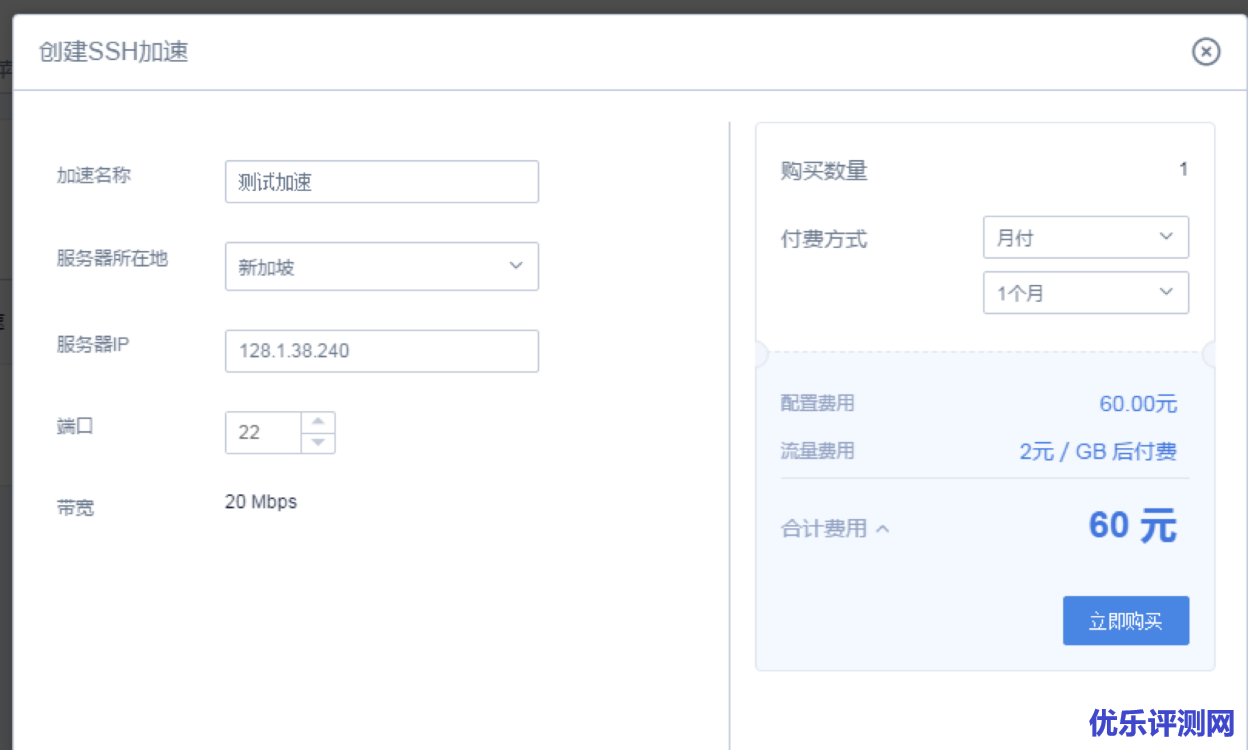Screen dimensions: 1248x750
Task: Click into the 服务器IP input box
Action: pyautogui.click(x=381, y=351)
